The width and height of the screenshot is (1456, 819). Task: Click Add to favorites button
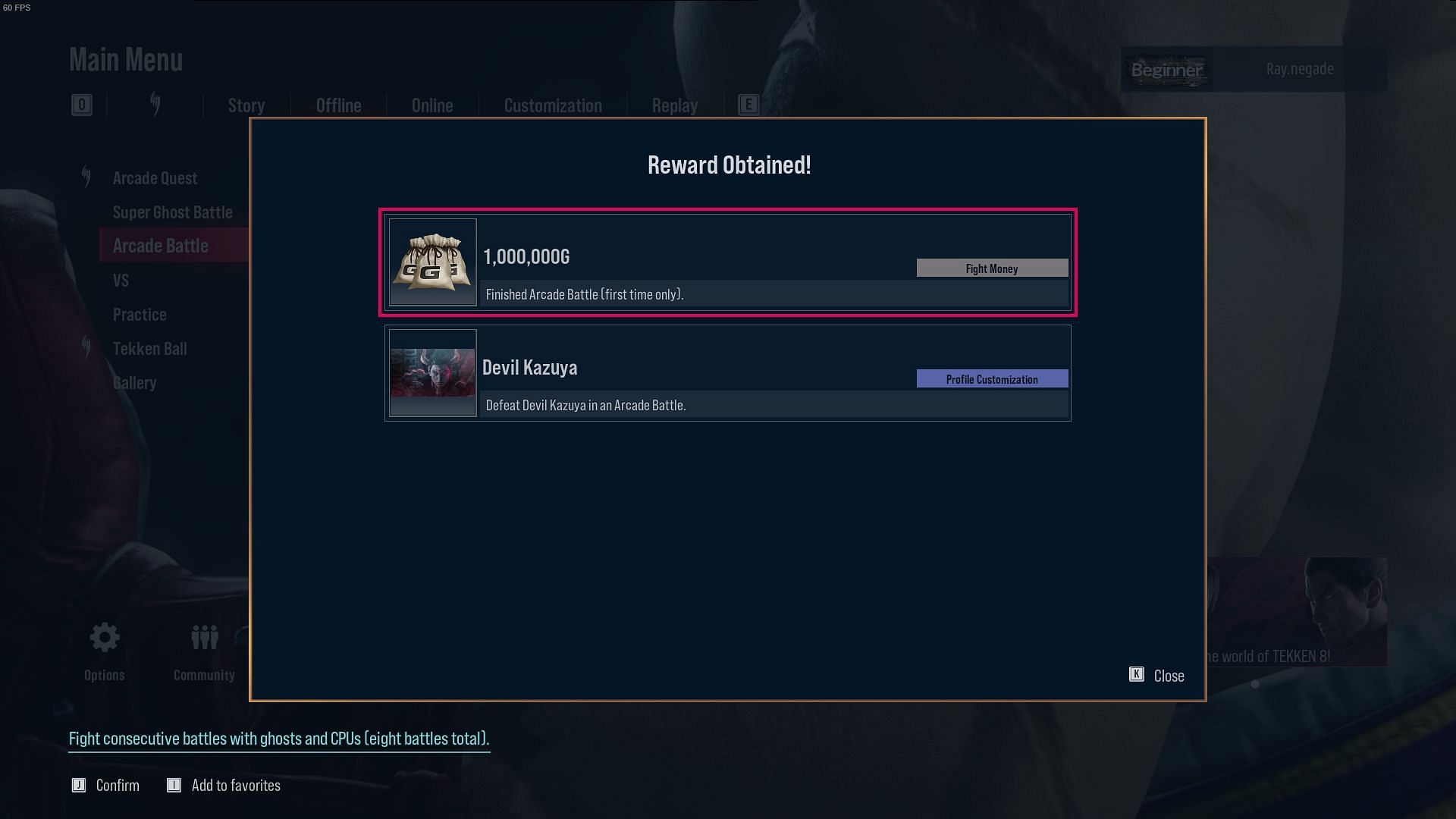[x=222, y=785]
